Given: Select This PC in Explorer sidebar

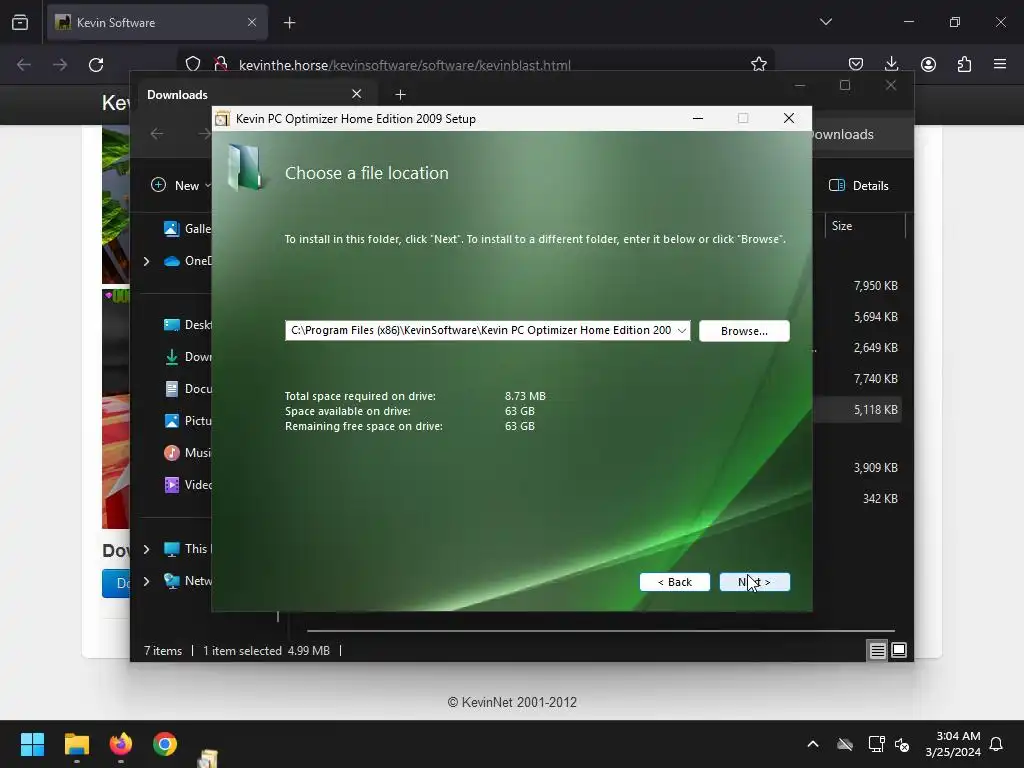Looking at the screenshot, I should point(187,549).
